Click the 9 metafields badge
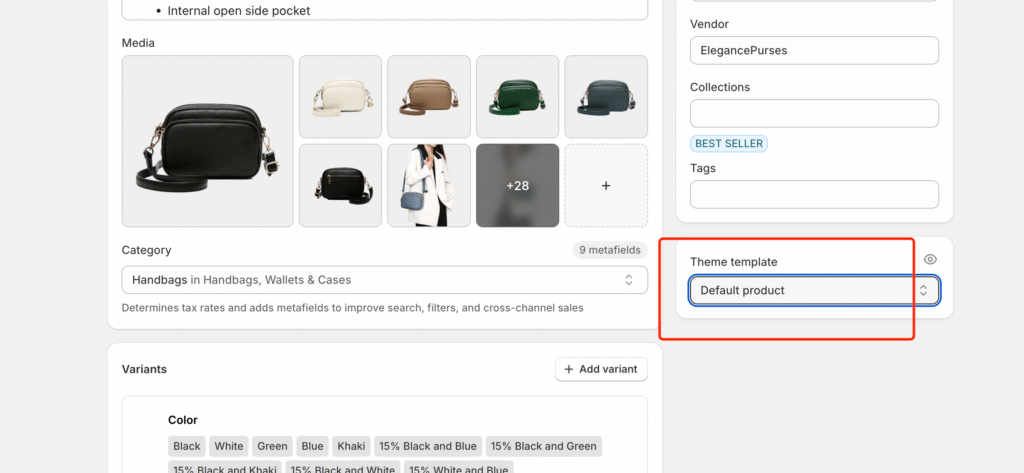This screenshot has width=1024, height=473. (610, 250)
